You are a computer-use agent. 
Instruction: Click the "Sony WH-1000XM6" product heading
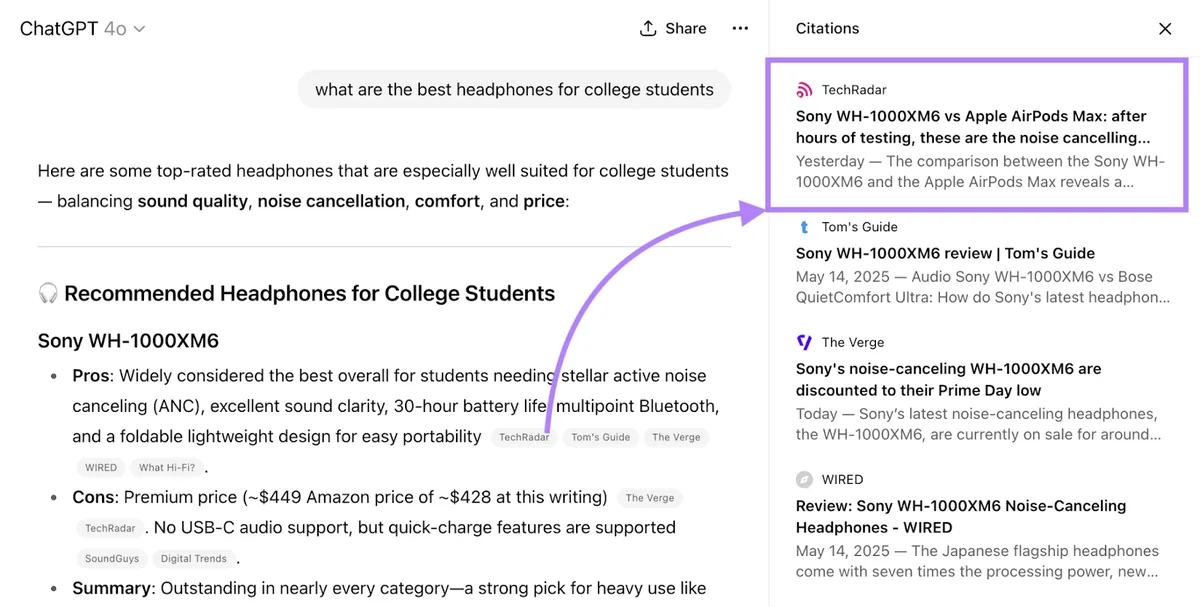tap(128, 341)
